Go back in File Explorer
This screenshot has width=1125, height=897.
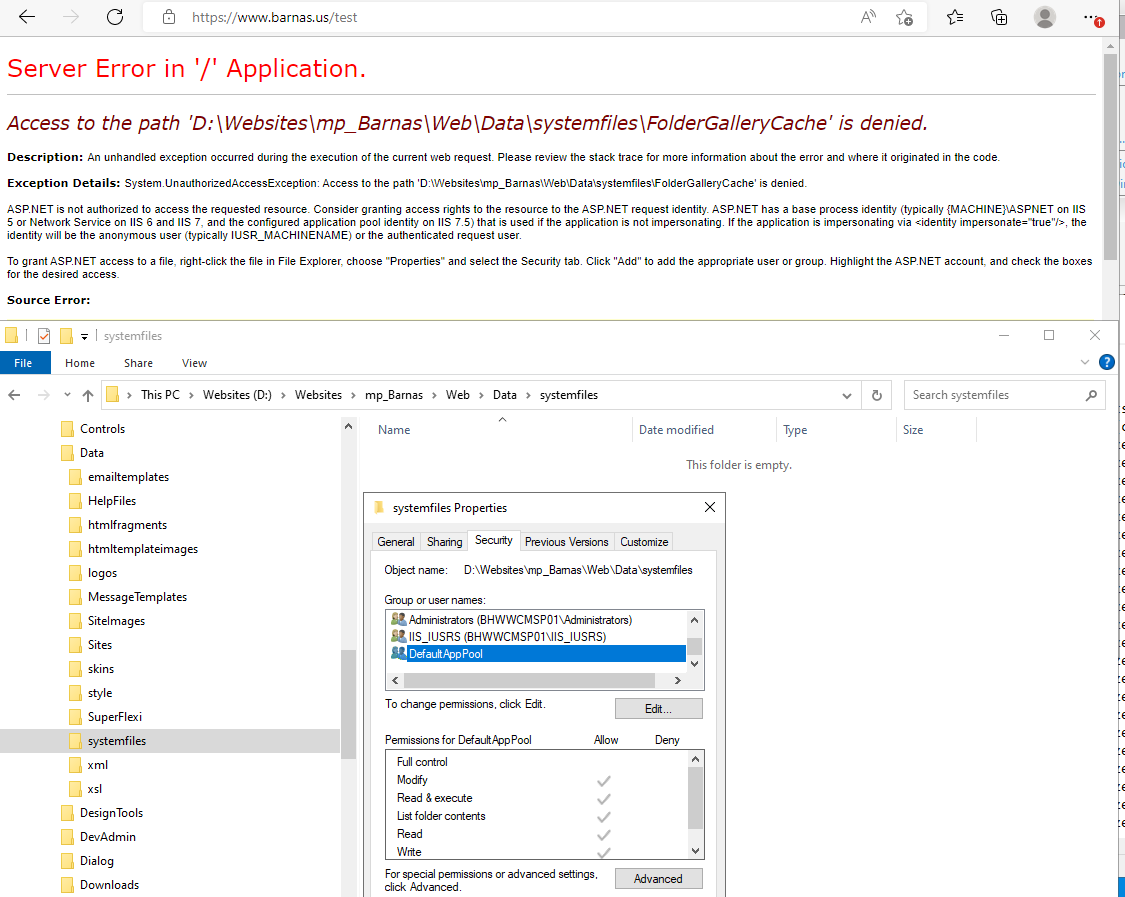pos(14,395)
